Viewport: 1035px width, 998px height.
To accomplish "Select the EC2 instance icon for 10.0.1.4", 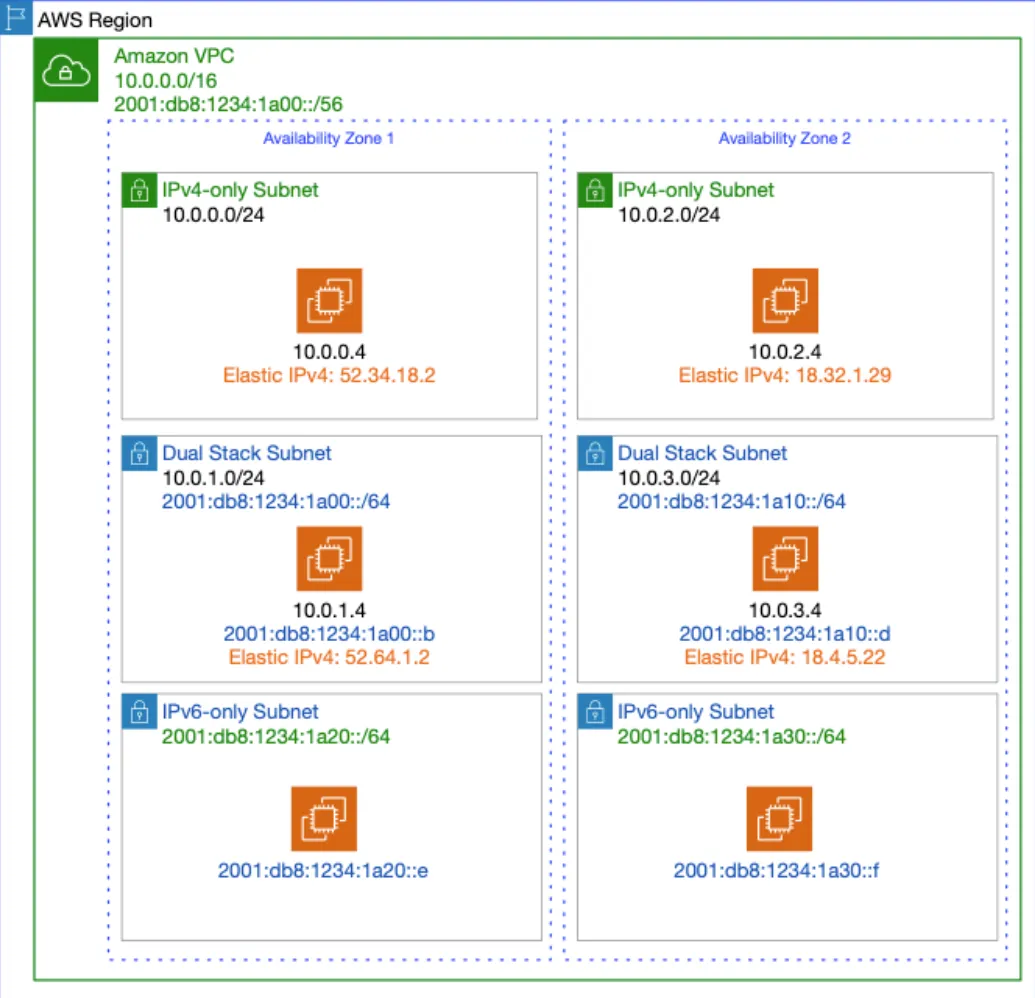I will click(x=329, y=558).
